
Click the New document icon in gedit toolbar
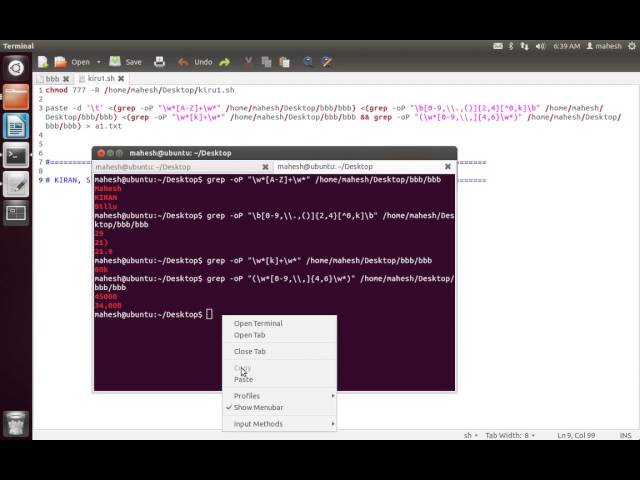(43, 62)
